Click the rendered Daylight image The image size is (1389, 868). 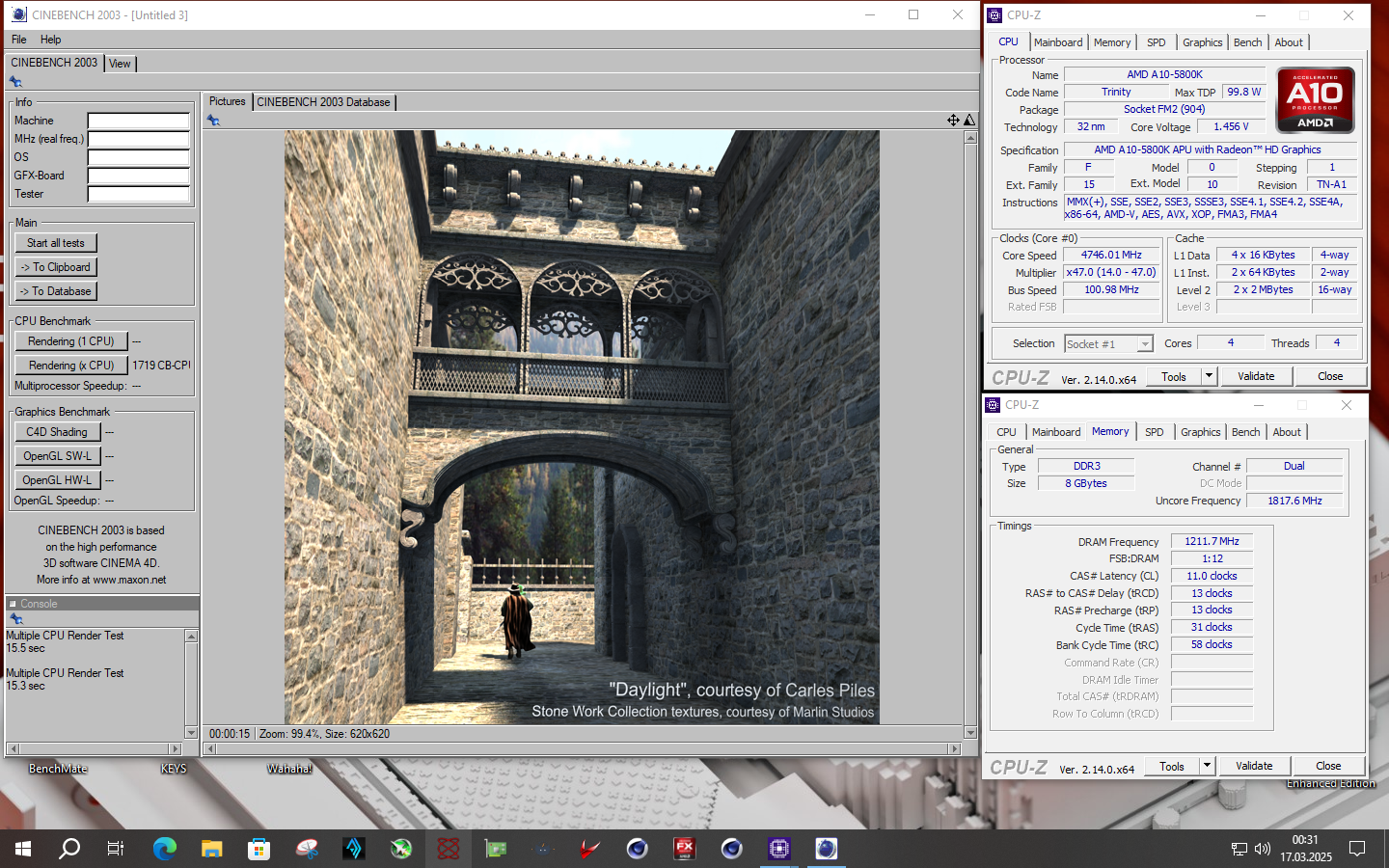pos(582,427)
